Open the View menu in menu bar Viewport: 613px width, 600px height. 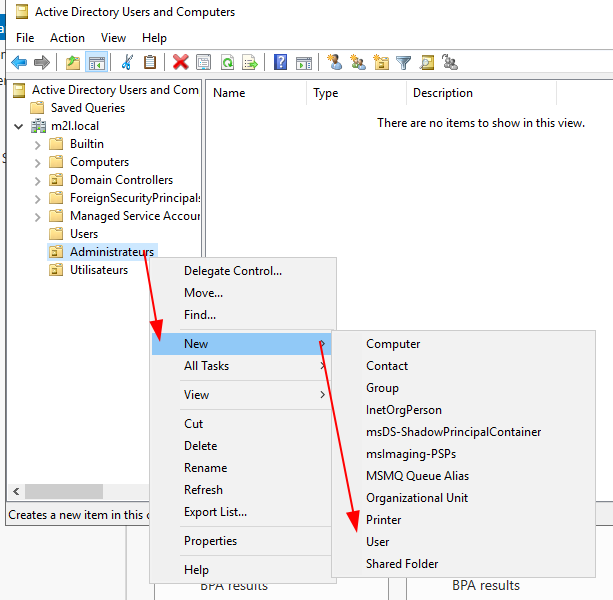tap(113, 38)
